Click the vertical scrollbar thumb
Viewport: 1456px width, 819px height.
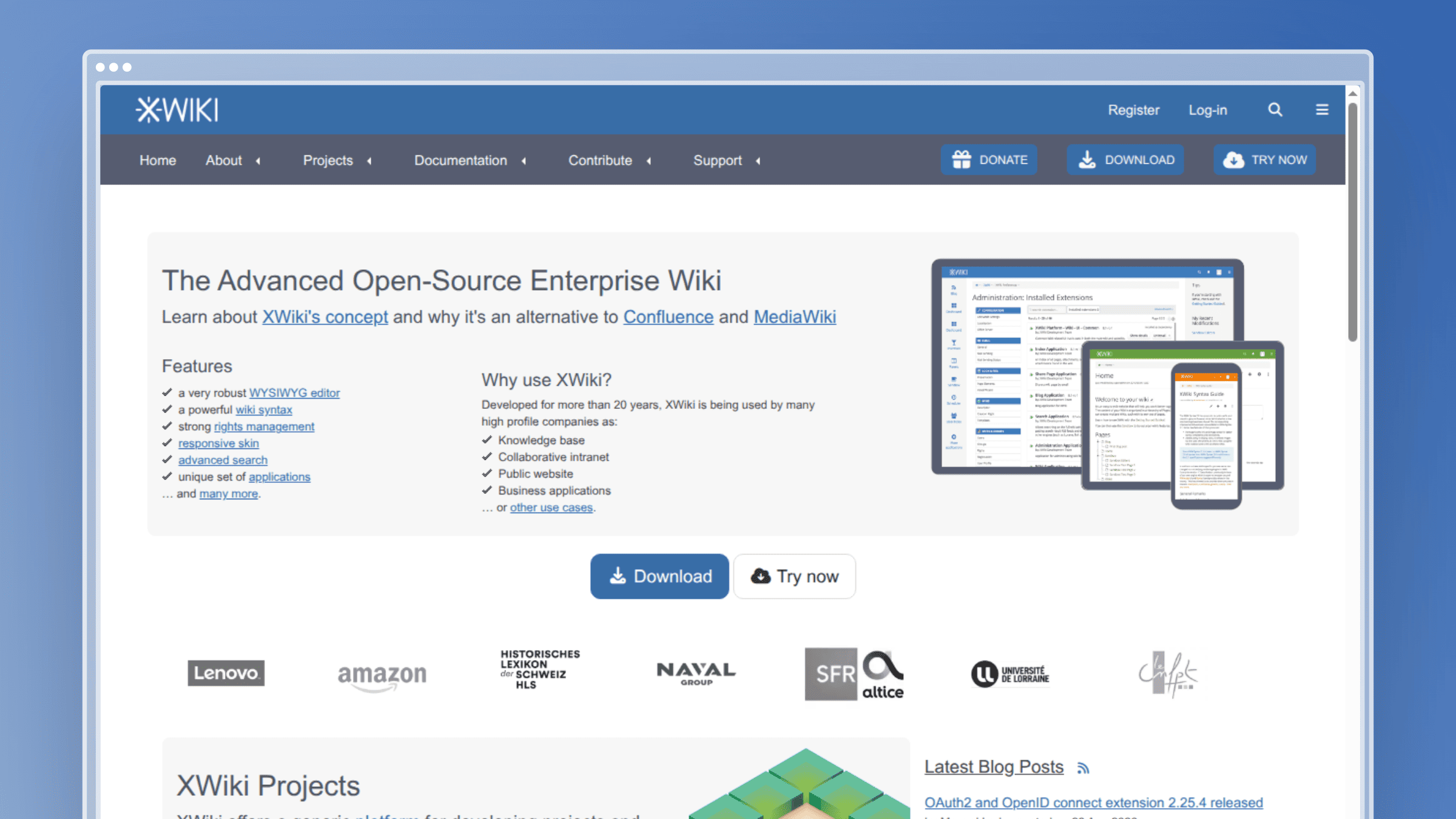[x=1352, y=222]
